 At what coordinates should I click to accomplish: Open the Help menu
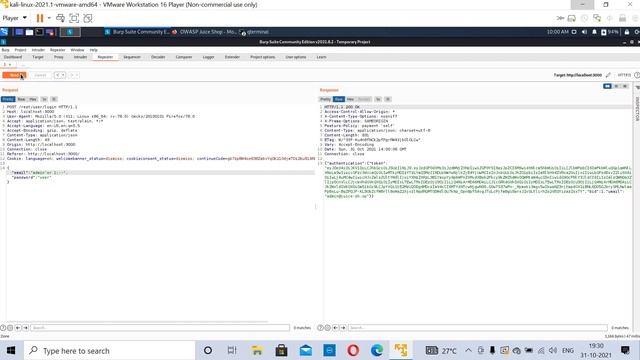point(93,50)
